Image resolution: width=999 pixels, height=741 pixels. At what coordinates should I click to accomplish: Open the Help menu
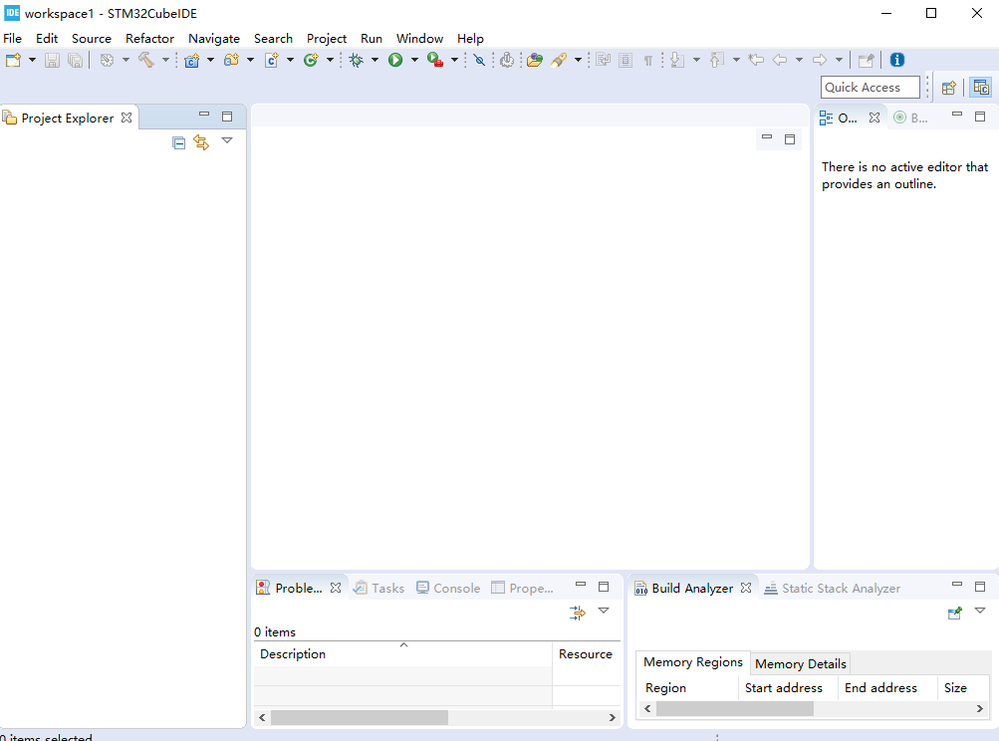470,38
